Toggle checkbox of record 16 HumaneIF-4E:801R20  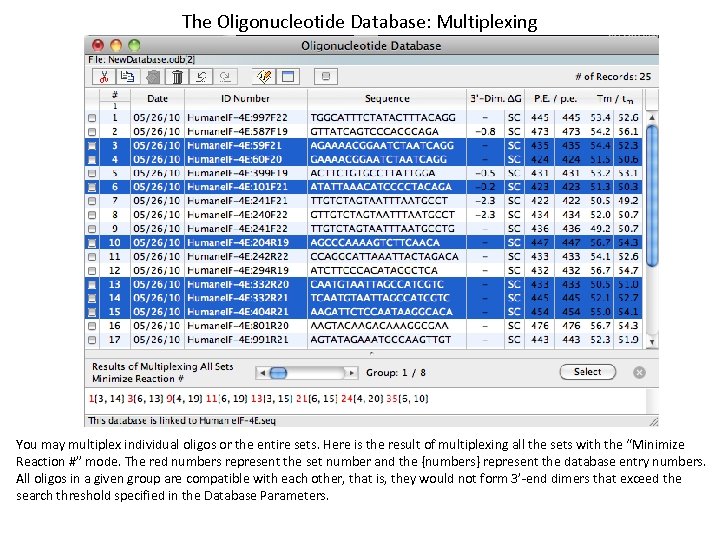point(92,326)
